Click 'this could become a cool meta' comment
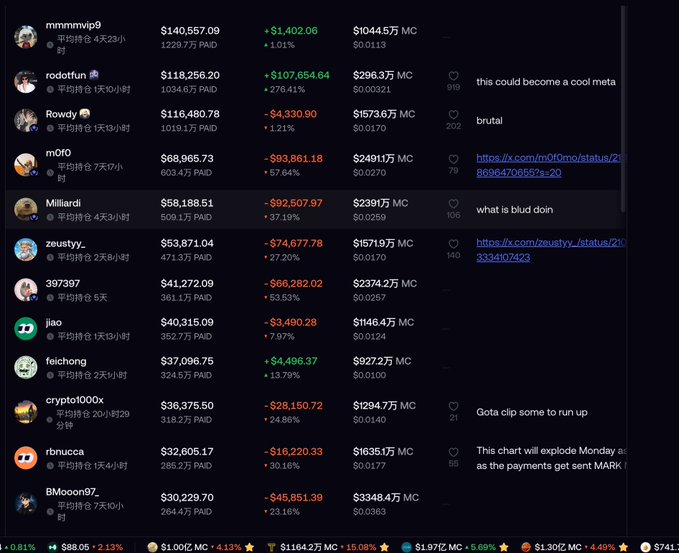This screenshot has width=679, height=553. (546, 82)
